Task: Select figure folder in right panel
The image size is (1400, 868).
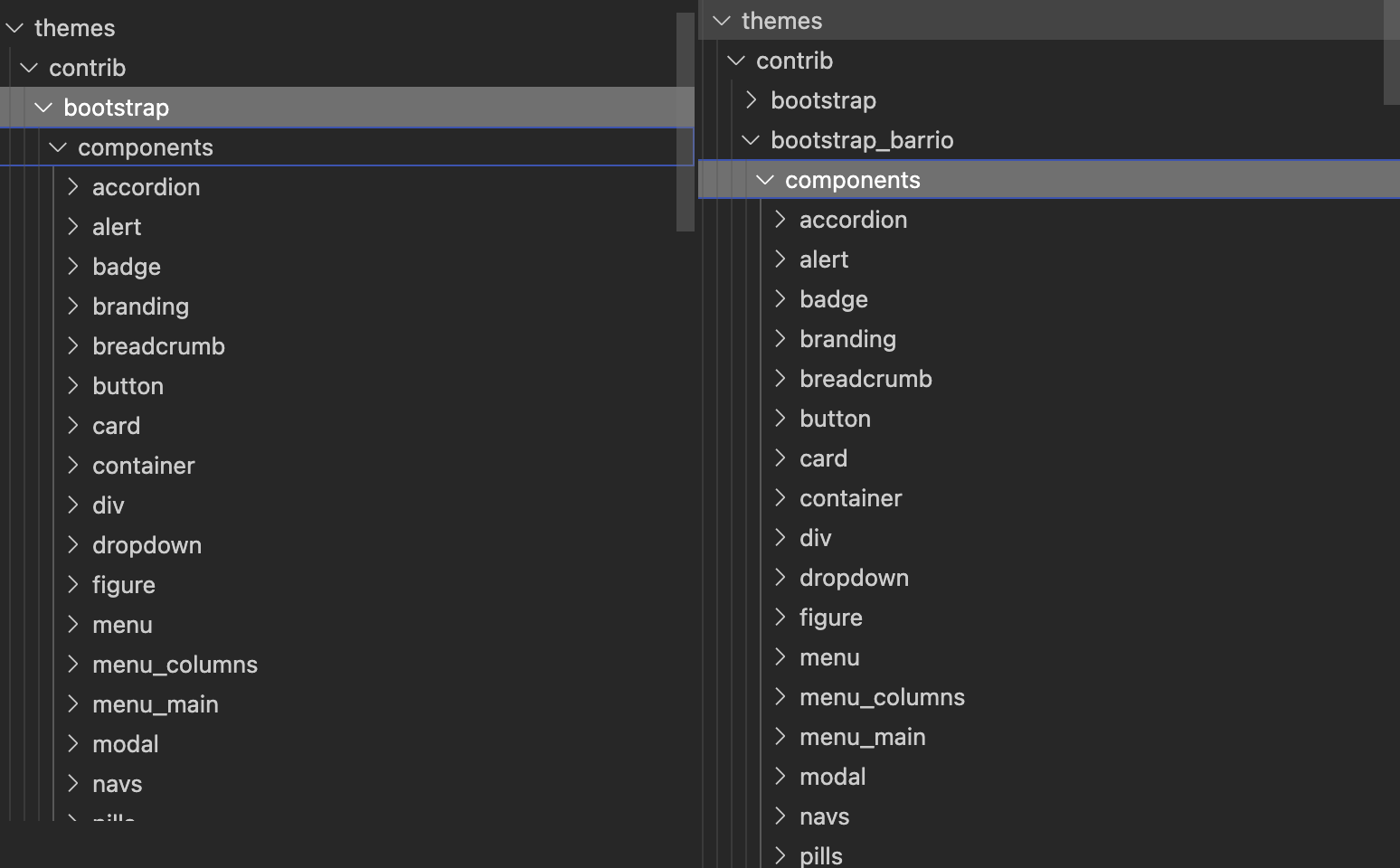Action: coord(830,618)
